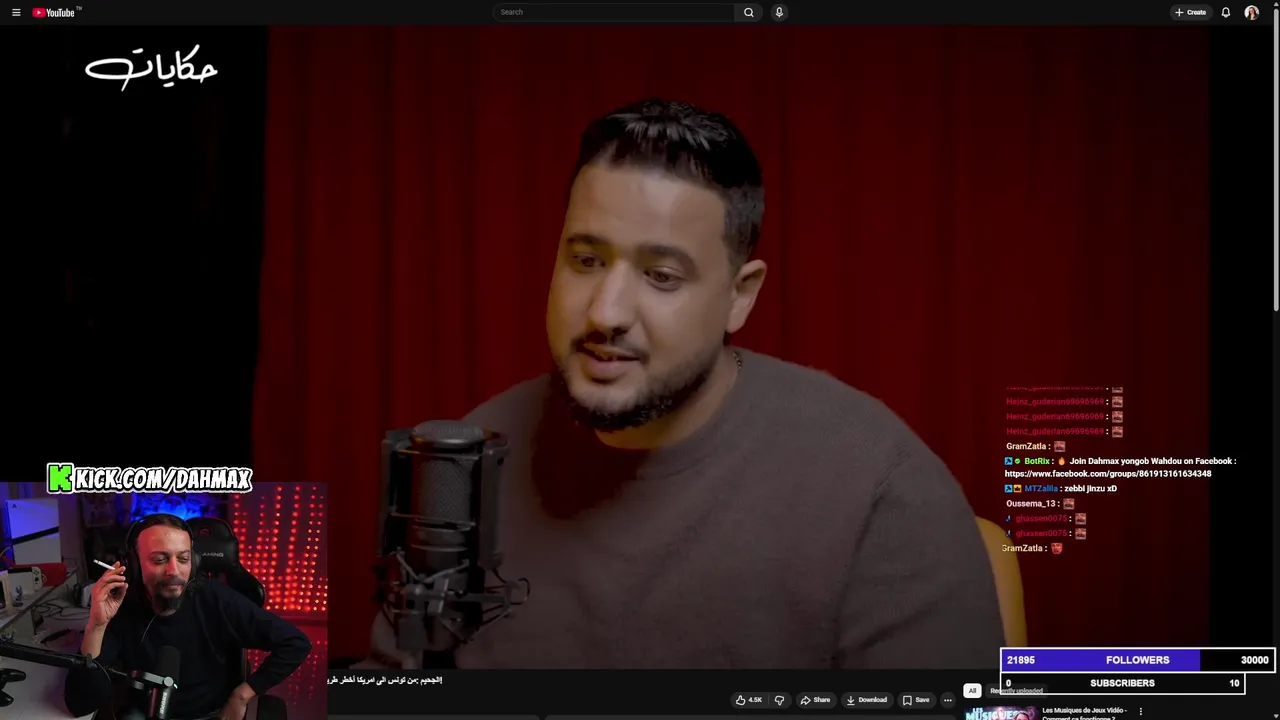Click the Oussema_13 username in chat
This screenshot has width=1280, height=720.
[x=1031, y=504]
